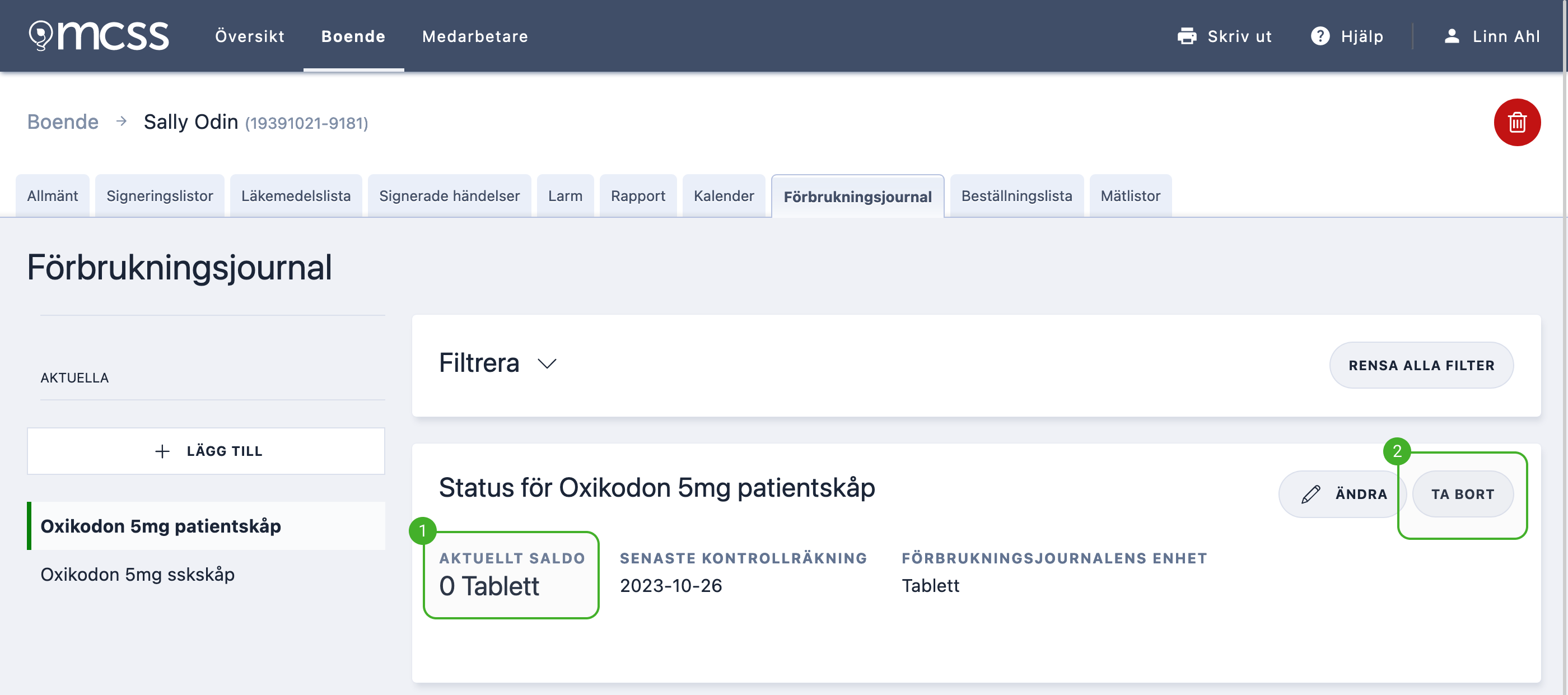Open the Medarbetare menu

pyautogui.click(x=475, y=36)
